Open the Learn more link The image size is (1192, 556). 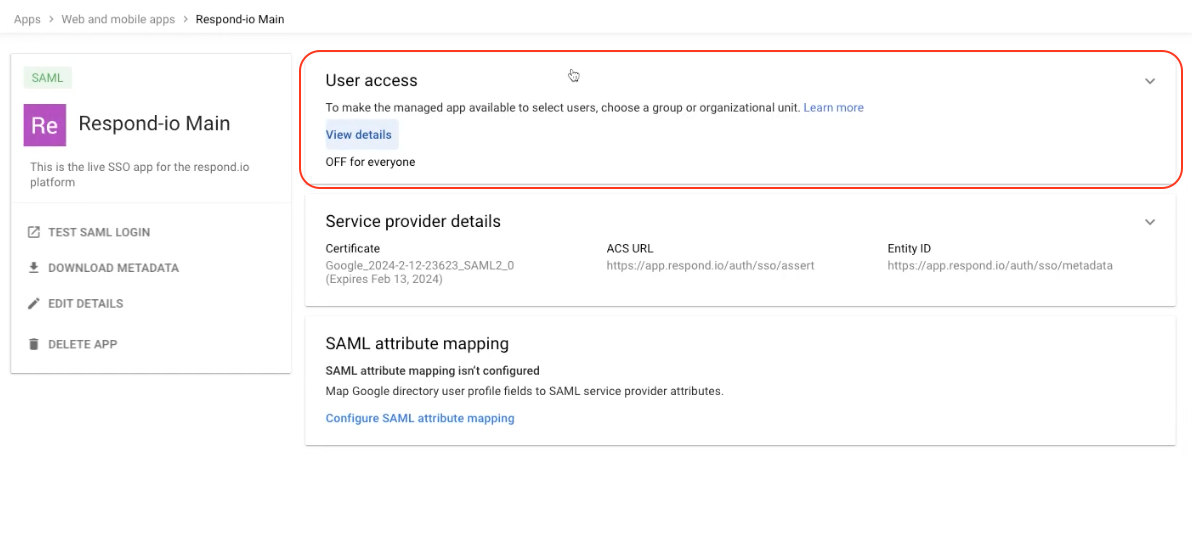833,108
